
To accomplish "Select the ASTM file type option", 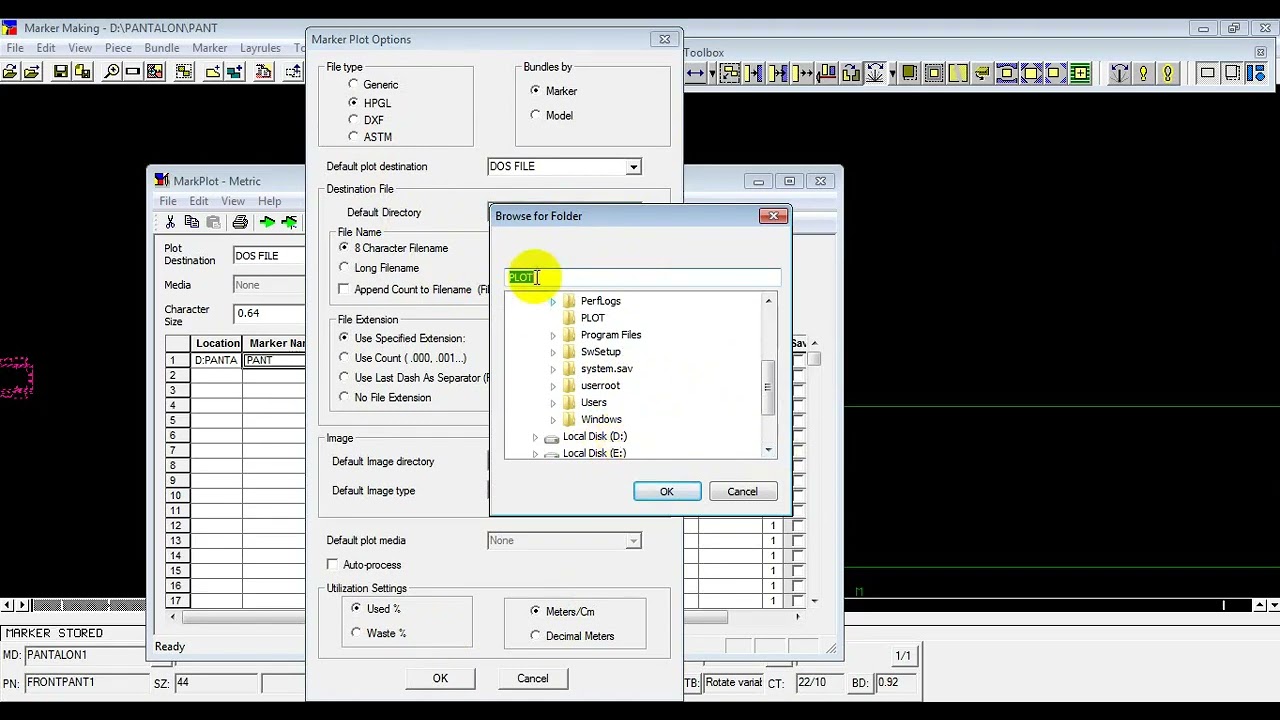I will pos(353,137).
